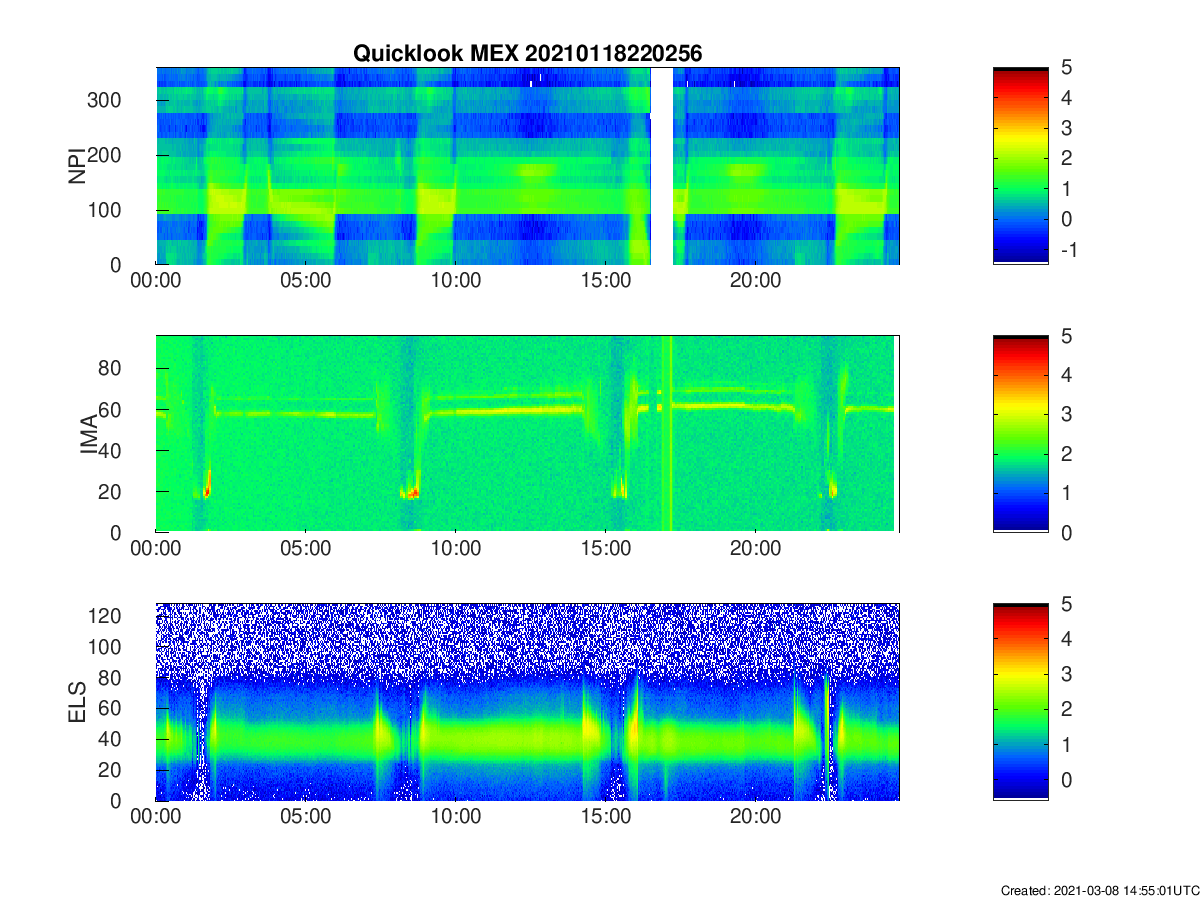Click the 00:00 time label under NPI plot
Viewport: 1200px width, 900px height.
[x=156, y=282]
